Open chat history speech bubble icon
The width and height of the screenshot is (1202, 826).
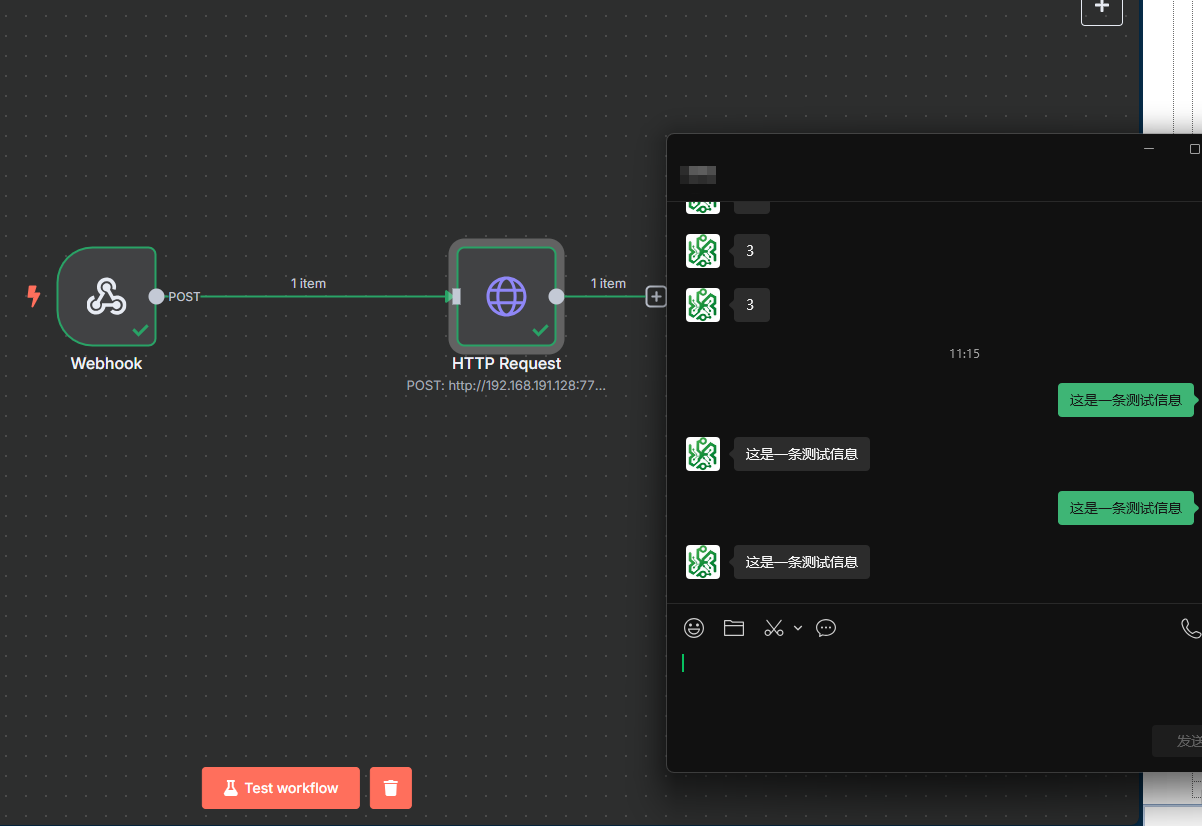coord(826,628)
